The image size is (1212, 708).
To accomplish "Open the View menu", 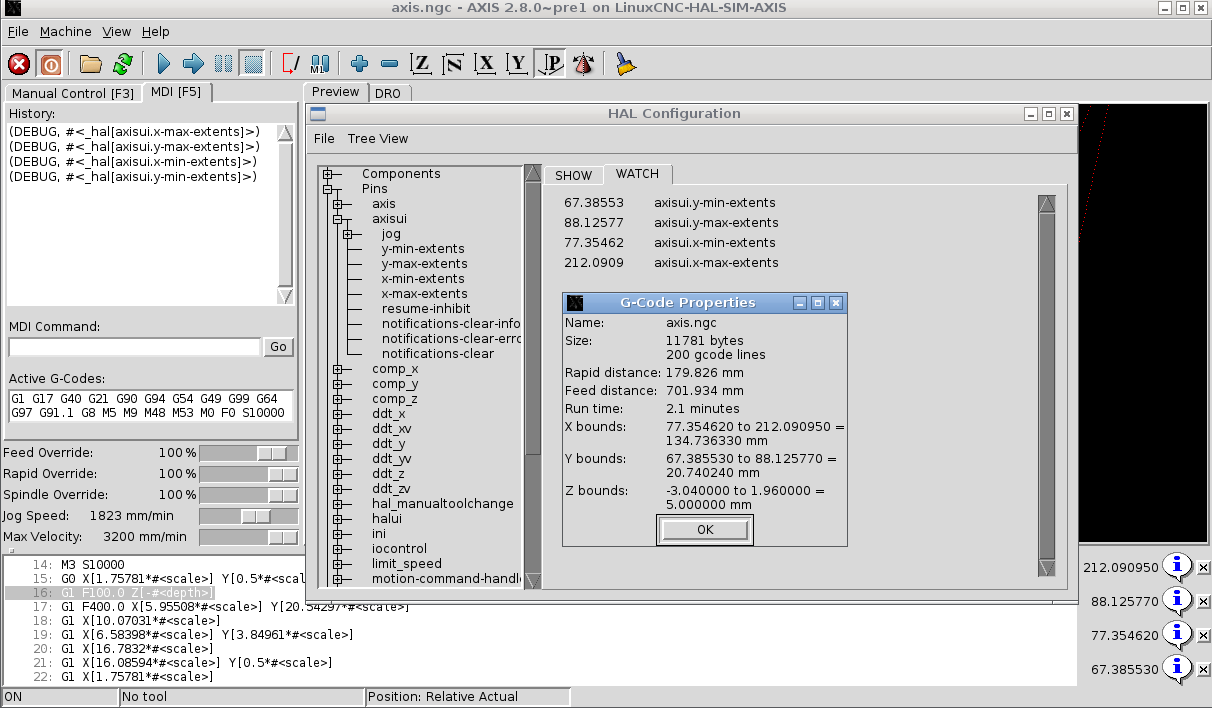I will pos(117,32).
